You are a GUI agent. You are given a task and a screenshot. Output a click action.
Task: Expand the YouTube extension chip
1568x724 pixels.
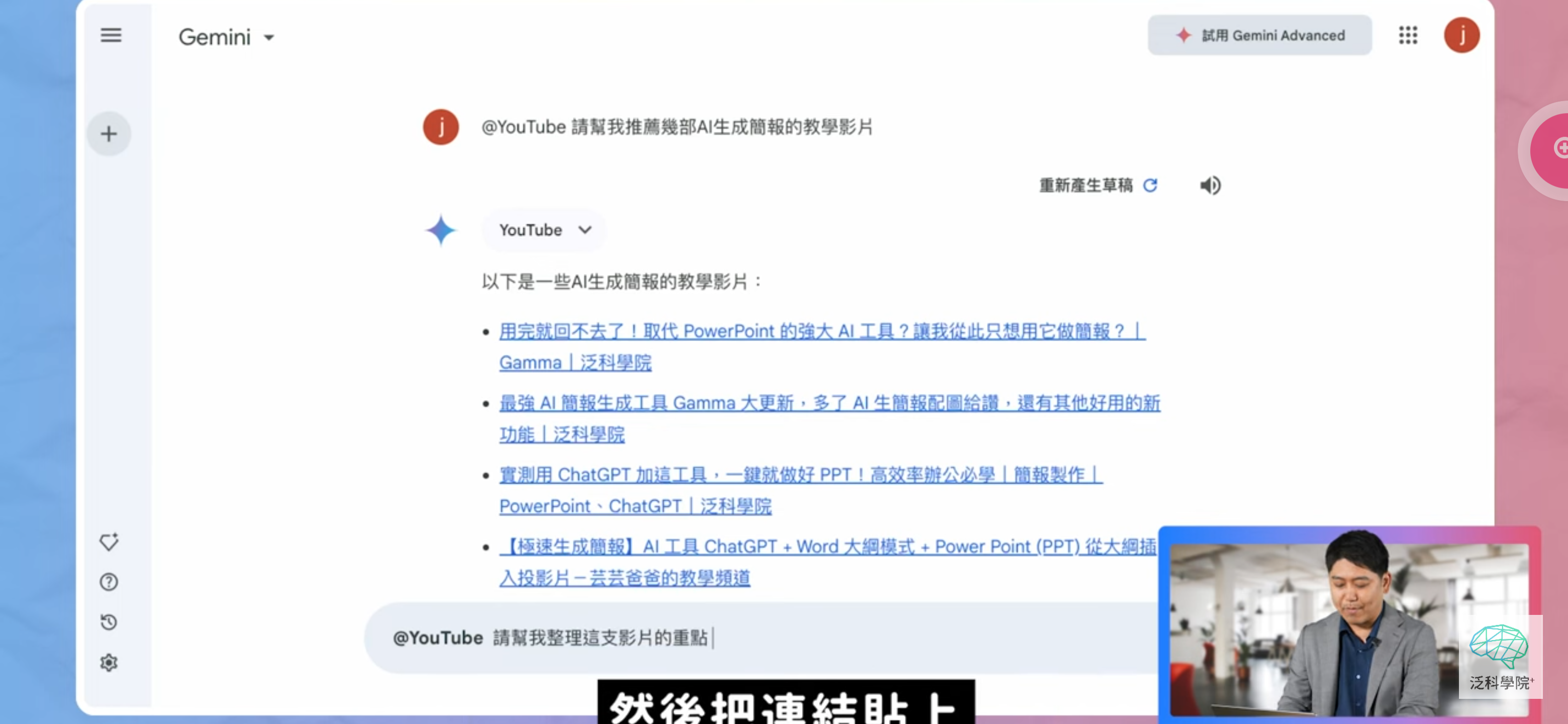(544, 230)
